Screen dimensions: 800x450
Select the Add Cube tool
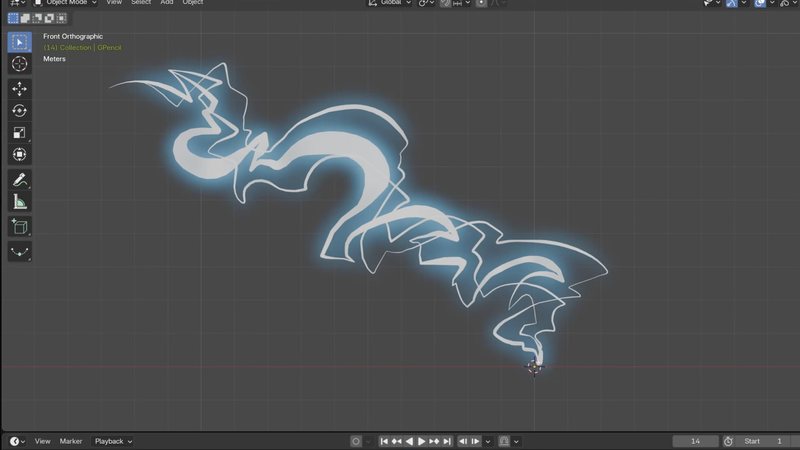(19, 227)
